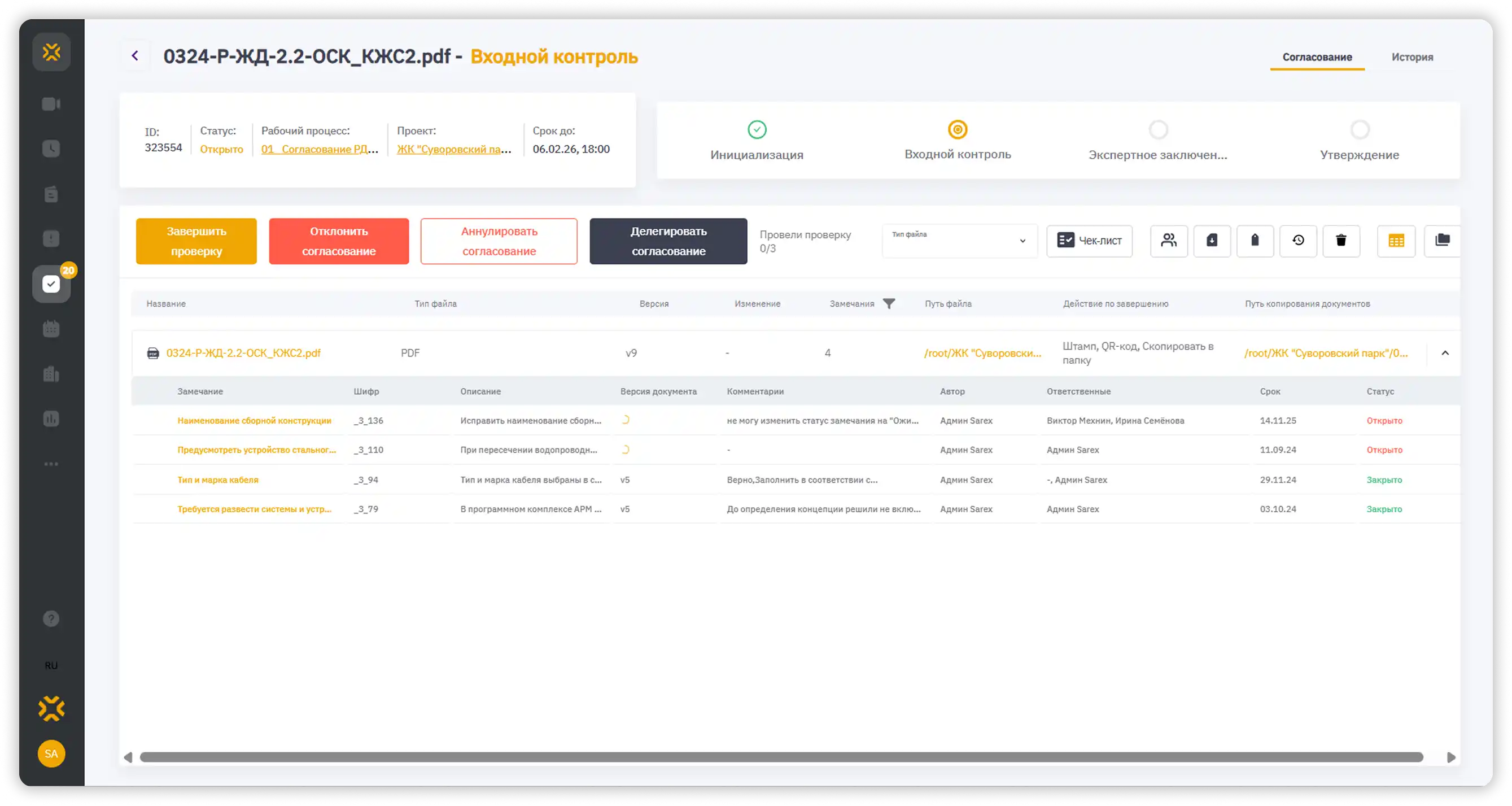
Task: Click the Замечания column filter funnel icon
Action: (x=889, y=303)
